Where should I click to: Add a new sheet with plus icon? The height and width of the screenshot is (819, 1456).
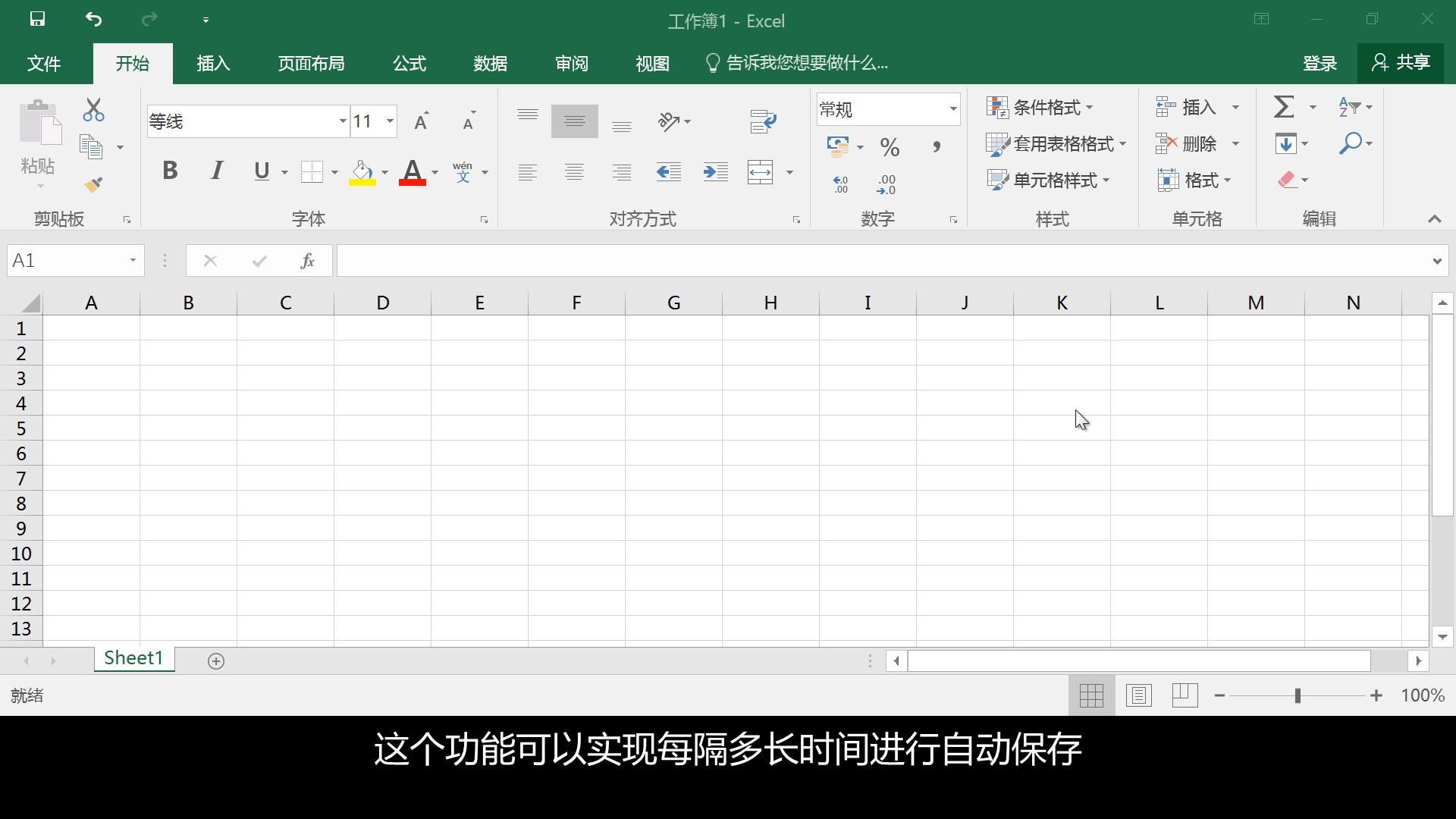coord(216,661)
